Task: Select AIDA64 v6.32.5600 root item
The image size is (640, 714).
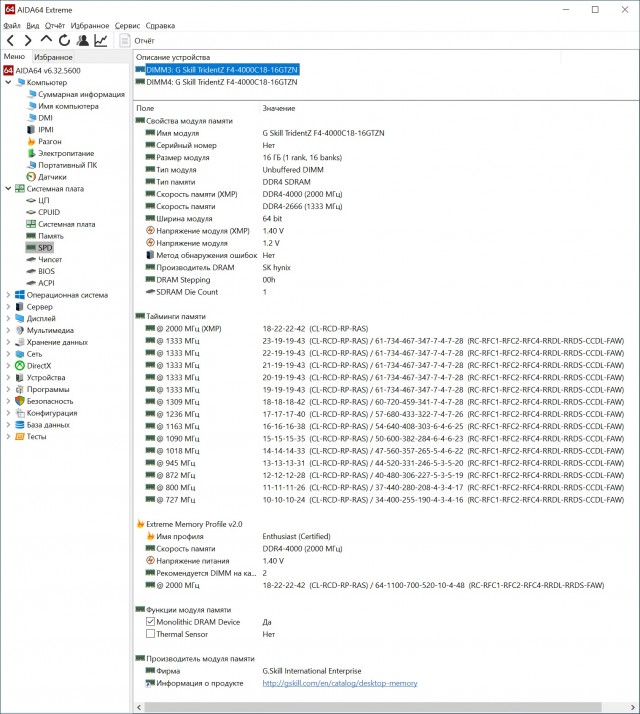Action: click(x=42, y=71)
